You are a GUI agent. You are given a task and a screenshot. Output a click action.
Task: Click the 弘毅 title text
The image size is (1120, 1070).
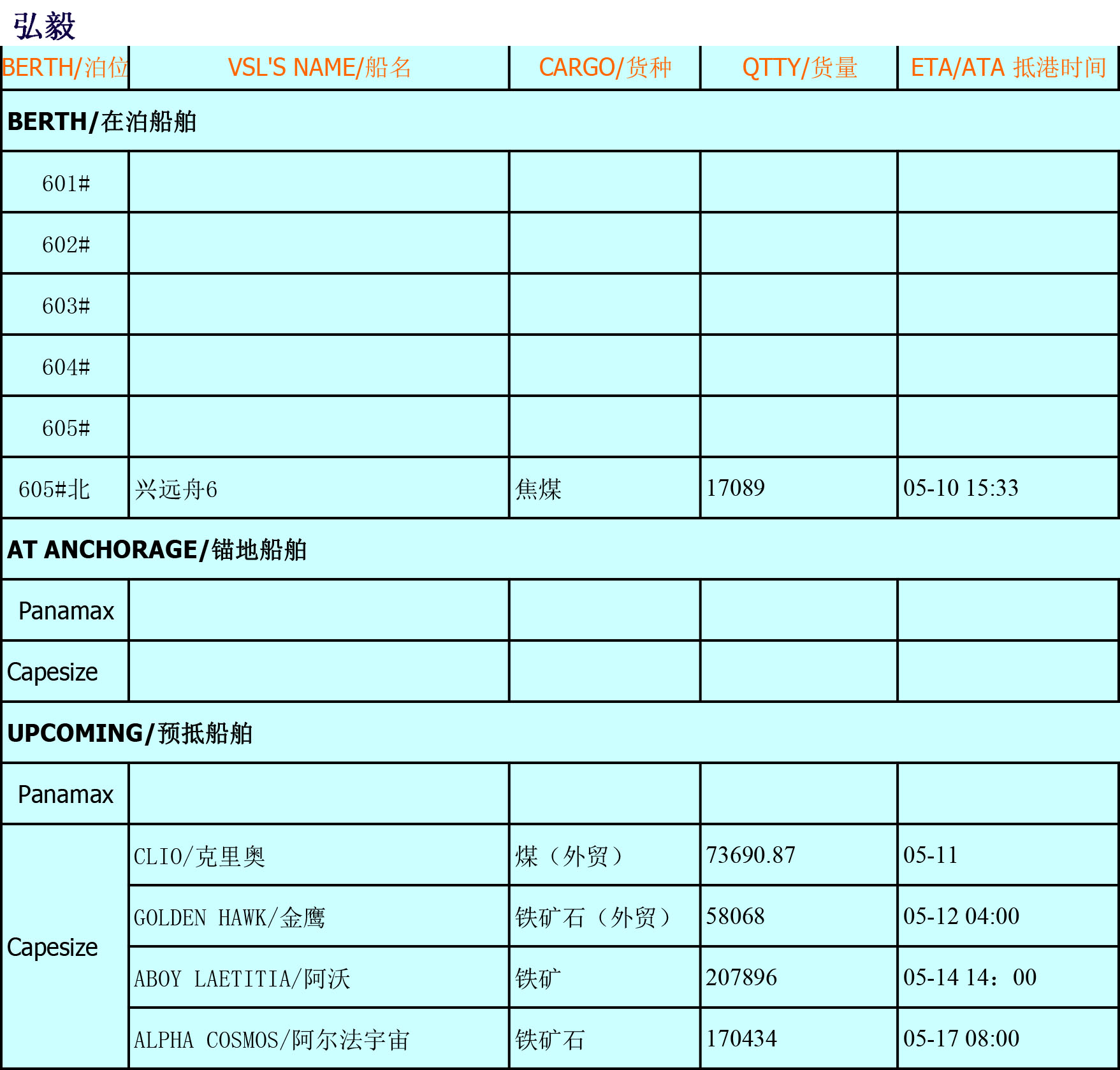click(x=44, y=26)
